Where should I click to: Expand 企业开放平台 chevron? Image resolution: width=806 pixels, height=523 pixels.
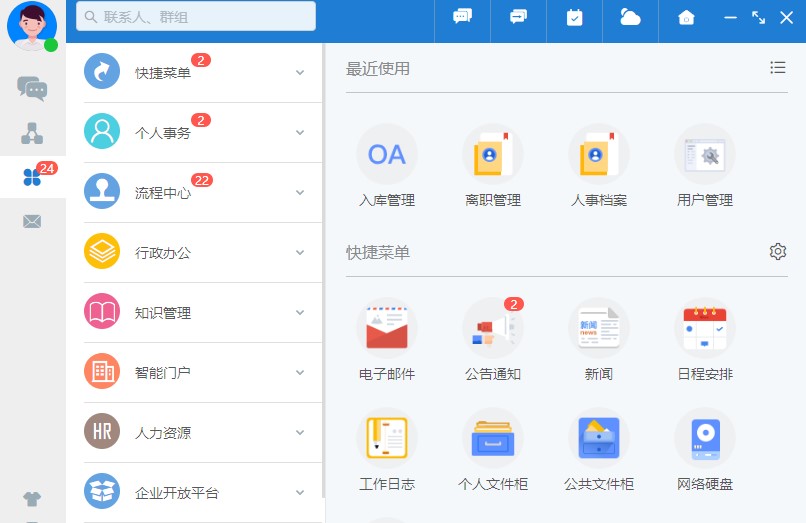pyautogui.click(x=300, y=493)
